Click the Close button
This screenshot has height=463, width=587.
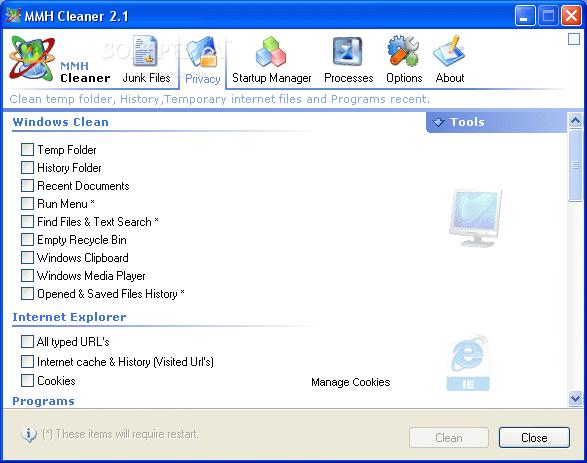pyautogui.click(x=534, y=438)
